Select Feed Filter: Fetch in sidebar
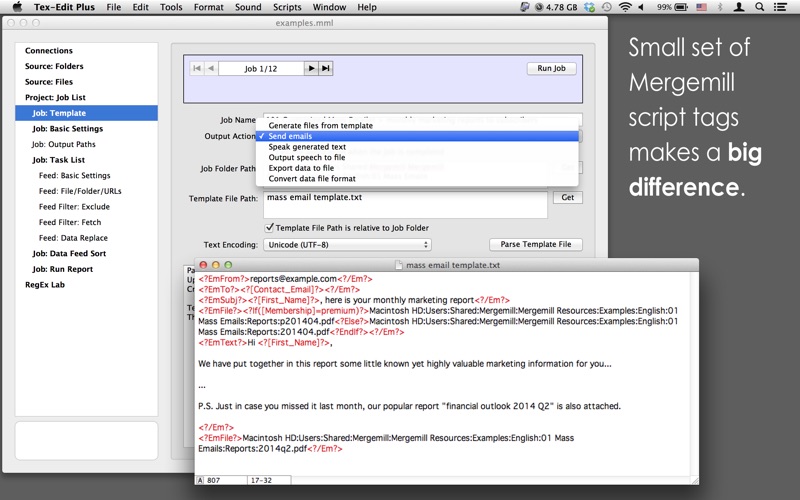 pyautogui.click(x=70, y=222)
